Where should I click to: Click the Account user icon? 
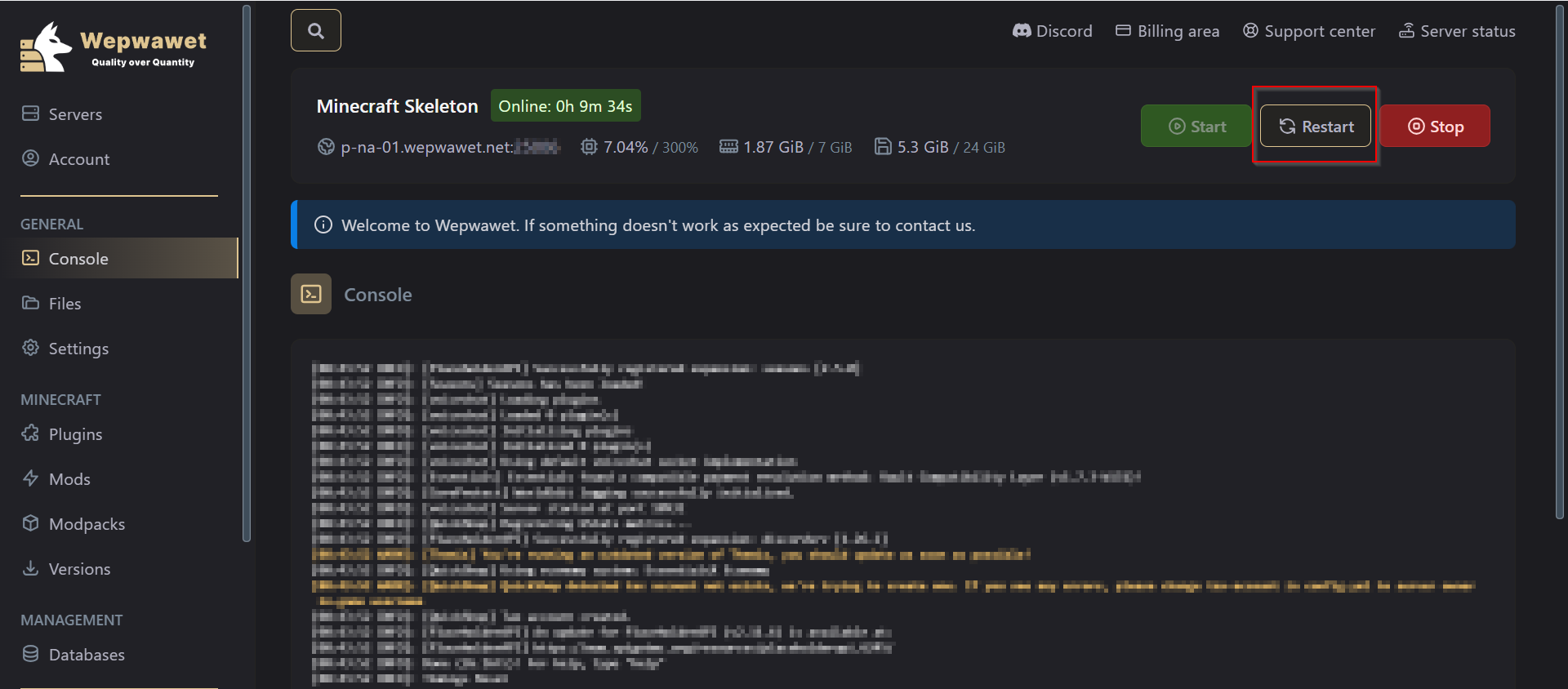(30, 158)
